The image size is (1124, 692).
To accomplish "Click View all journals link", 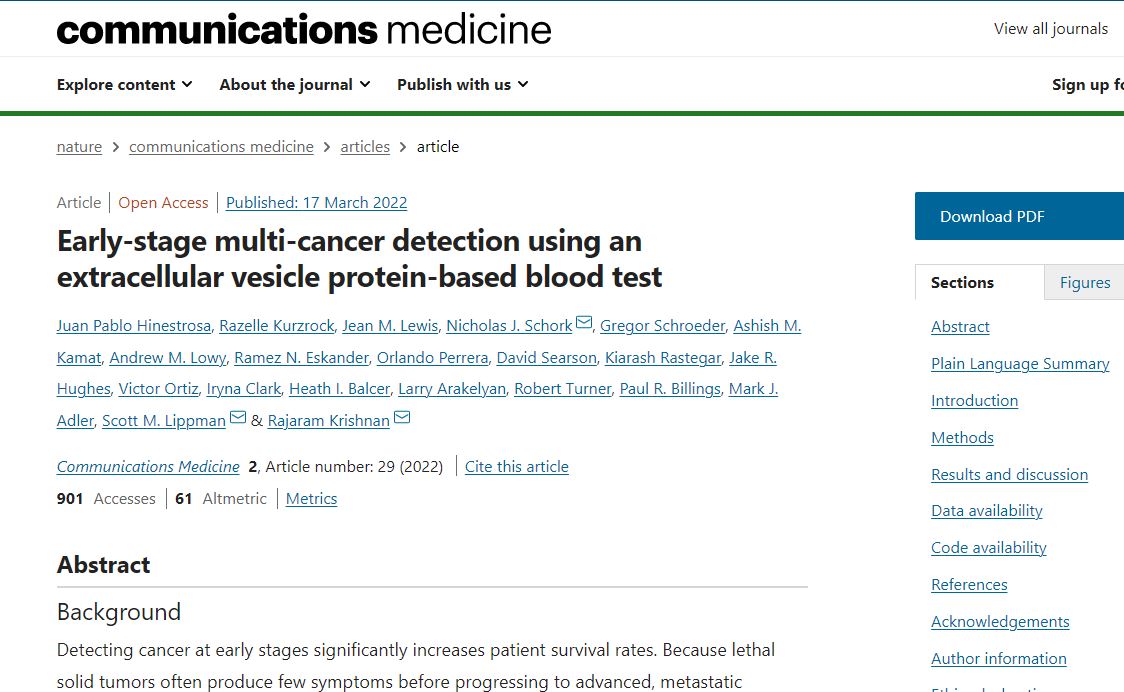I will [x=1051, y=29].
